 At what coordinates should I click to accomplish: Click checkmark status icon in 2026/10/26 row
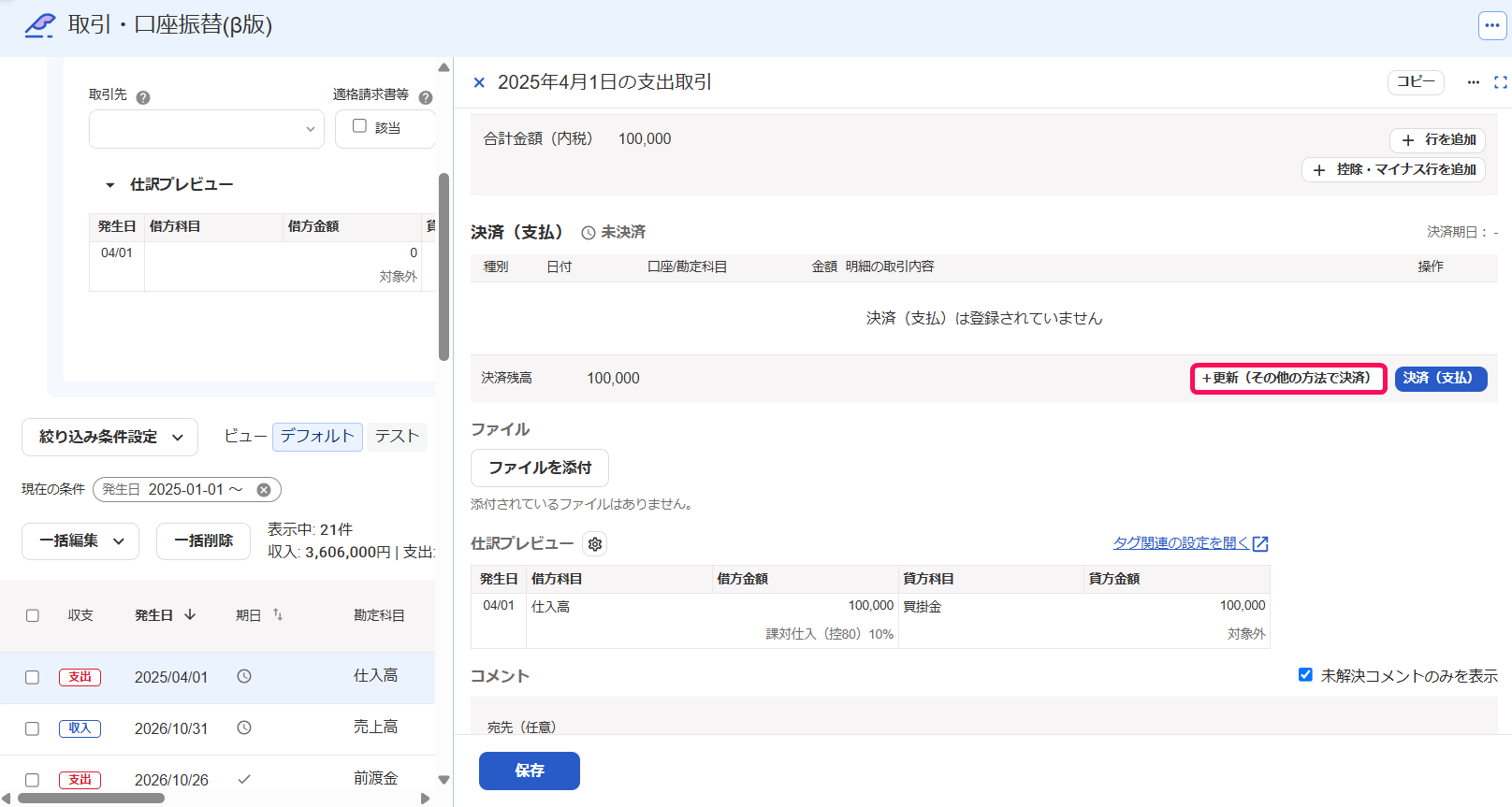pyautogui.click(x=244, y=779)
